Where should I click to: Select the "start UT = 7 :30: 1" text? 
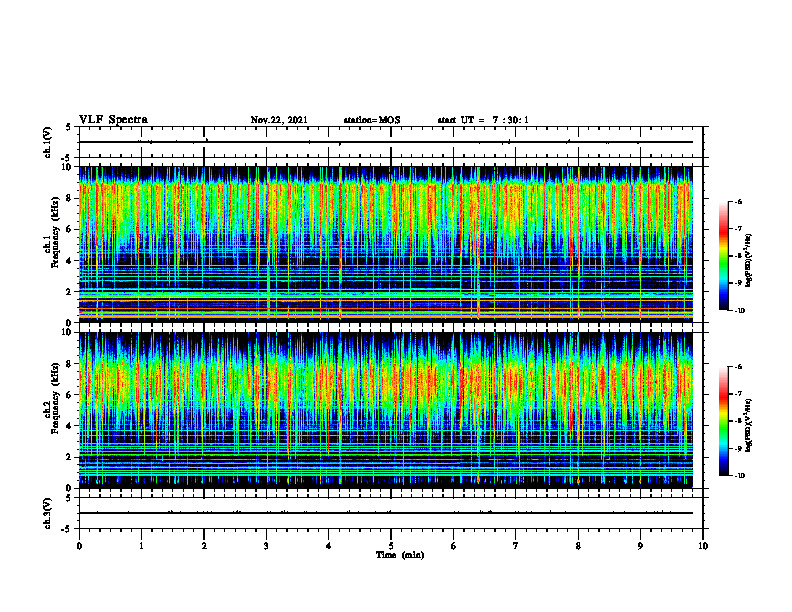483,120
